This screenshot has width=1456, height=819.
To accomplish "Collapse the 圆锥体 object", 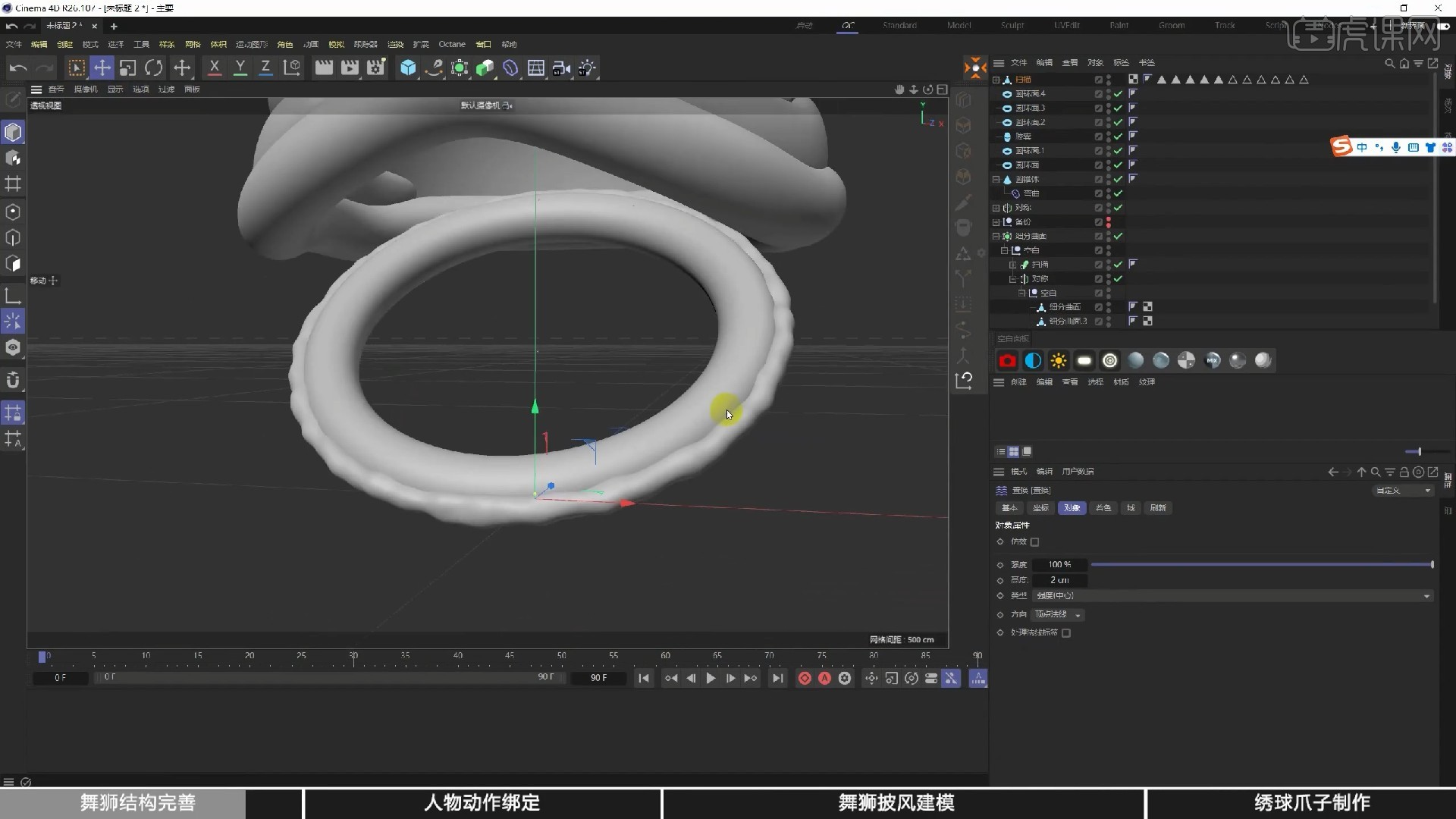I will coord(996,180).
